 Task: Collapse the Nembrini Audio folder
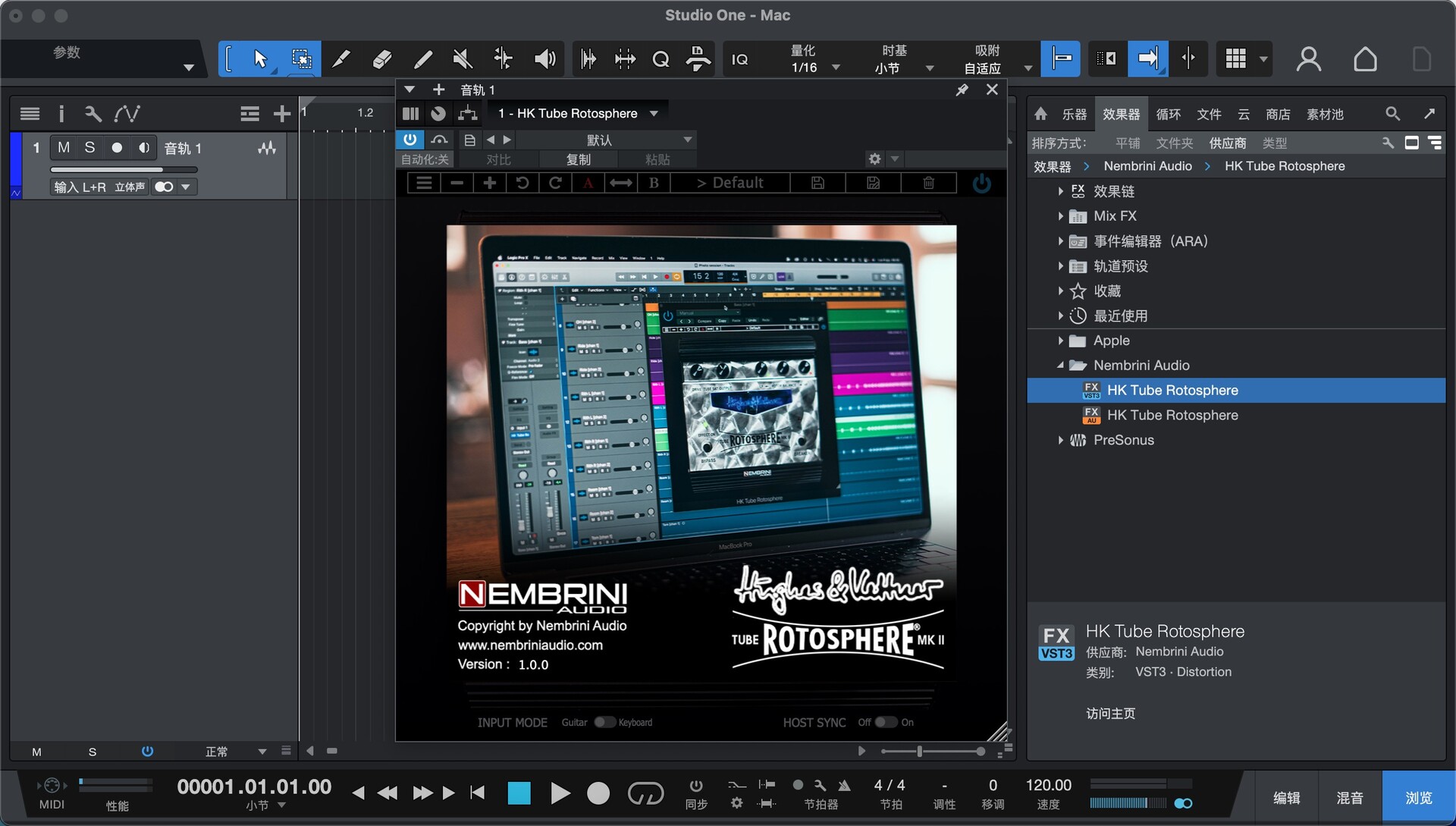tap(1060, 366)
